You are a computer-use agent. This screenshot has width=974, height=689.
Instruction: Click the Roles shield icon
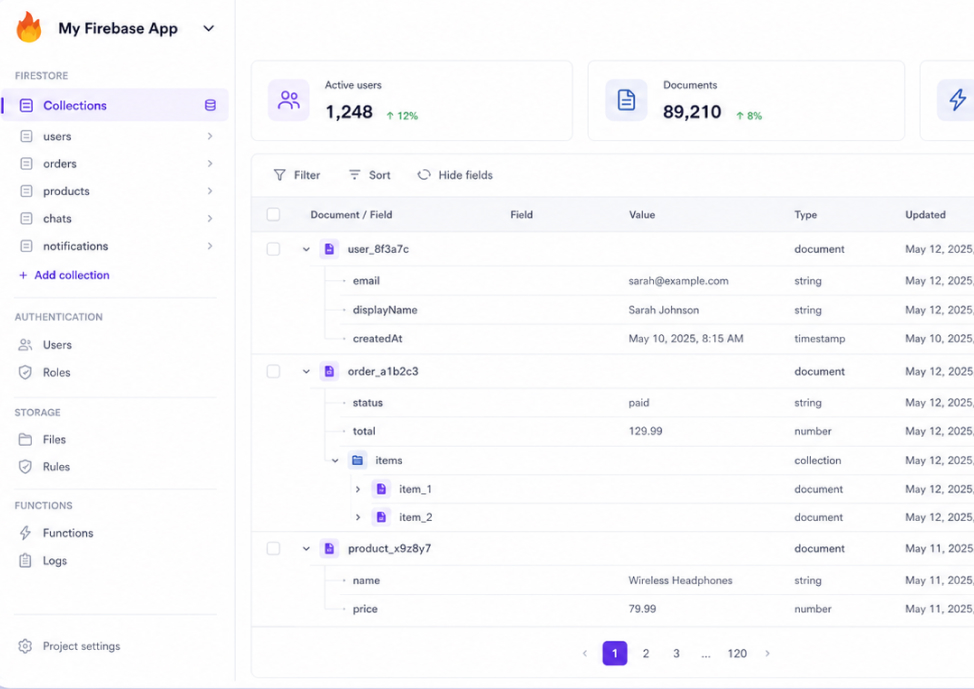[x=25, y=372]
